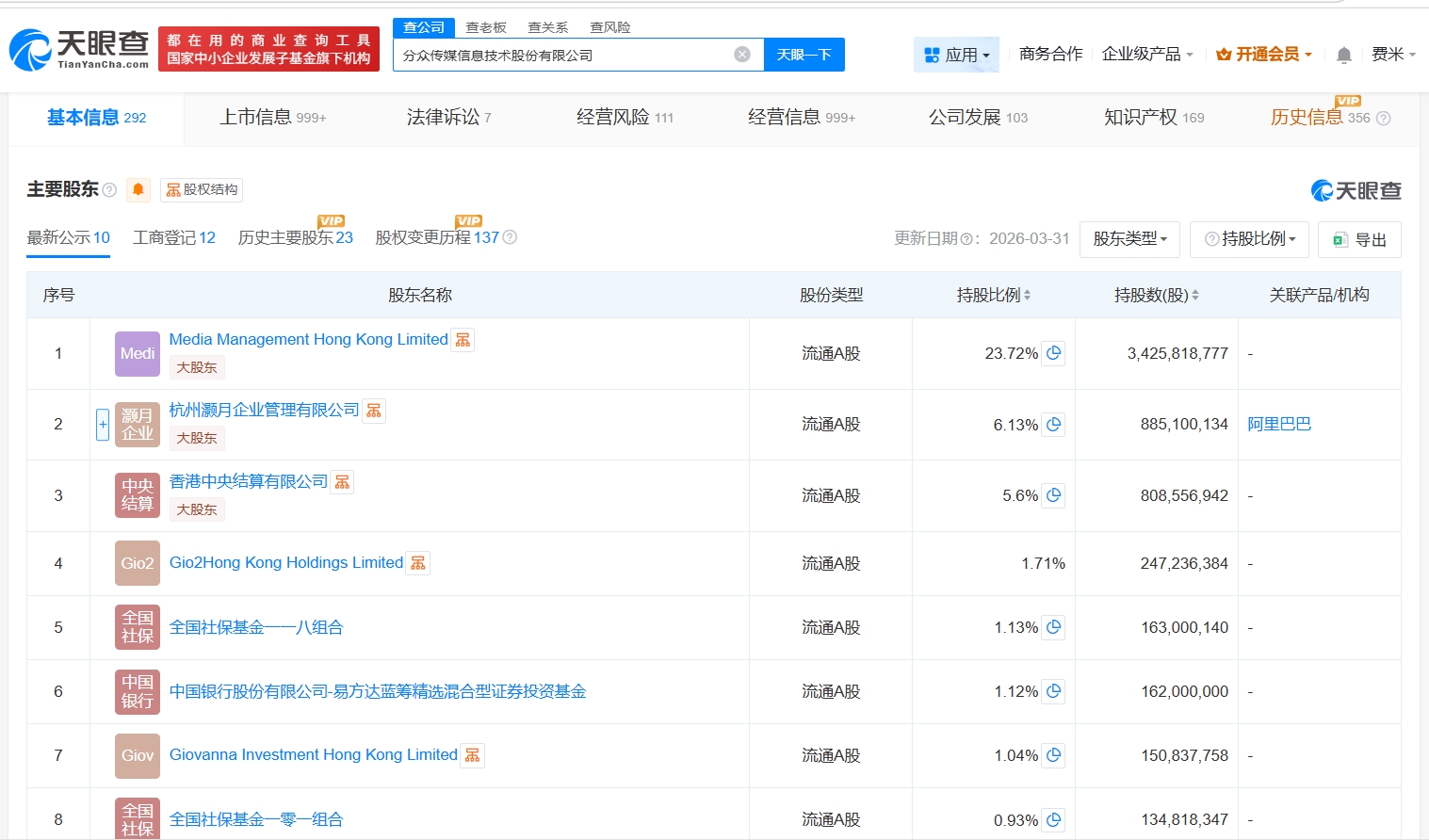Open holding pie chart icon for 23.72%

pos(1054,353)
